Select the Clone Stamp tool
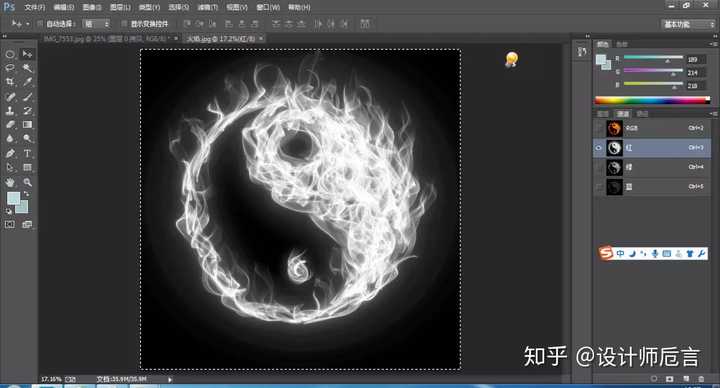Image resolution: width=720 pixels, height=388 pixels. [10, 111]
